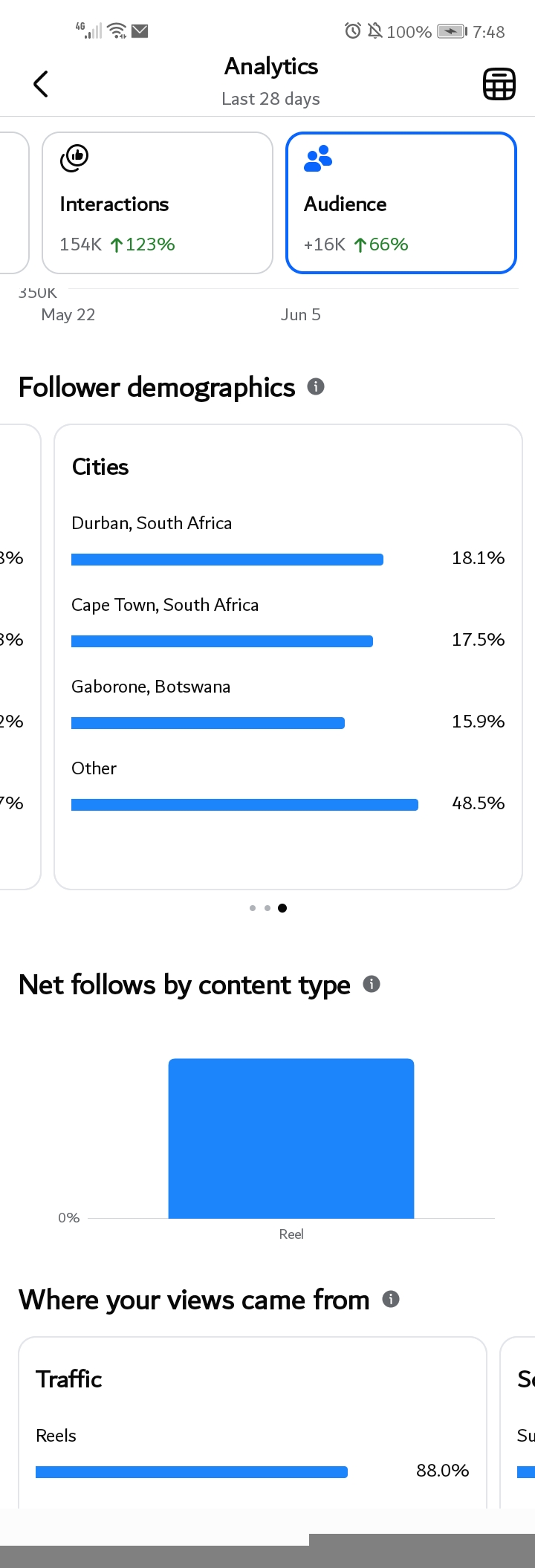535x1568 pixels.
Task: Tap the Audience people icon
Action: click(x=318, y=158)
